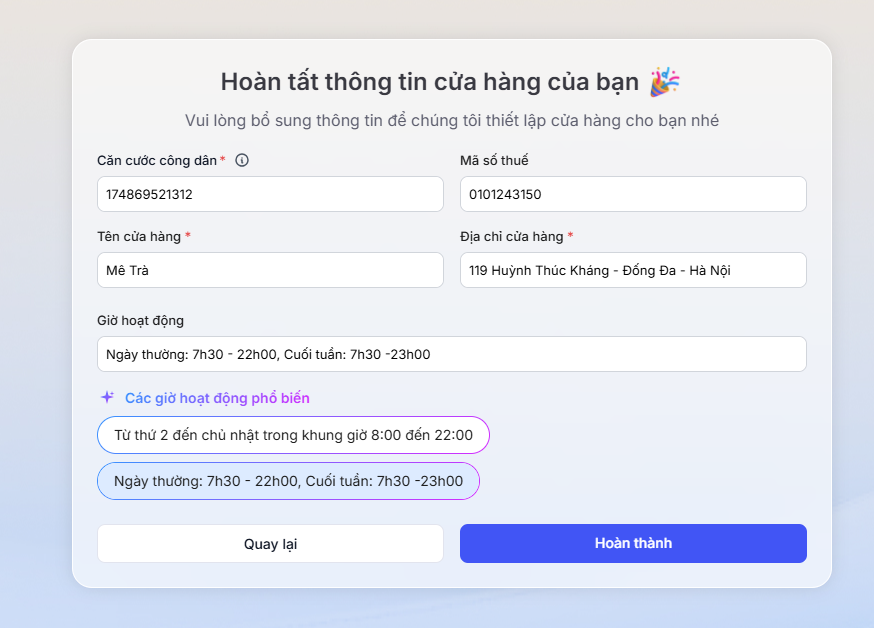This screenshot has width=874, height=628.
Task: Select the Tên cửa hàng field containing Mê Trà
Action: (x=270, y=270)
